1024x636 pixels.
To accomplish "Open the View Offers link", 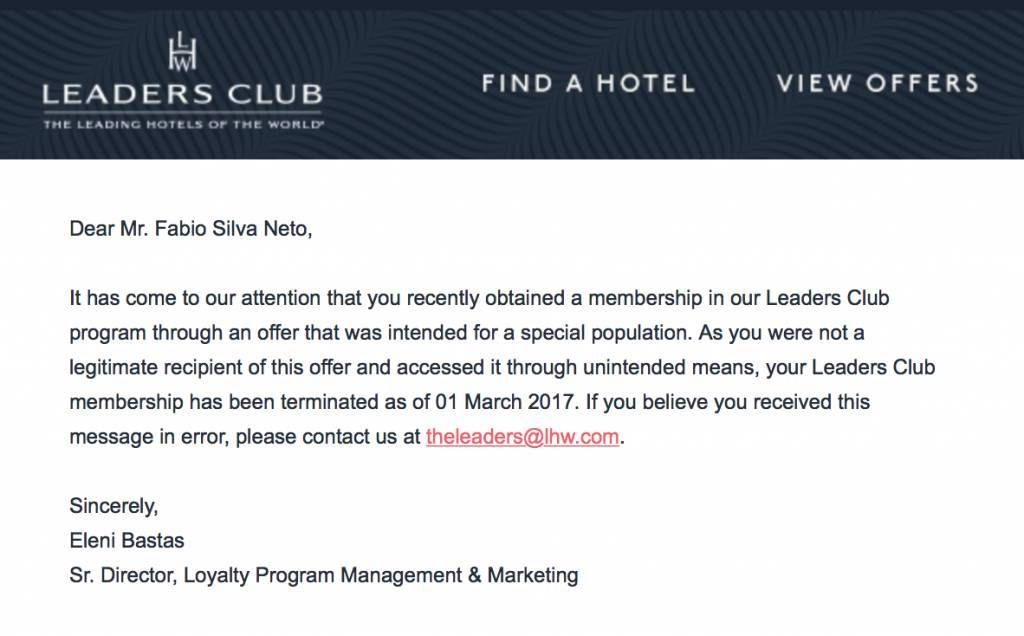I will pyautogui.click(x=877, y=84).
